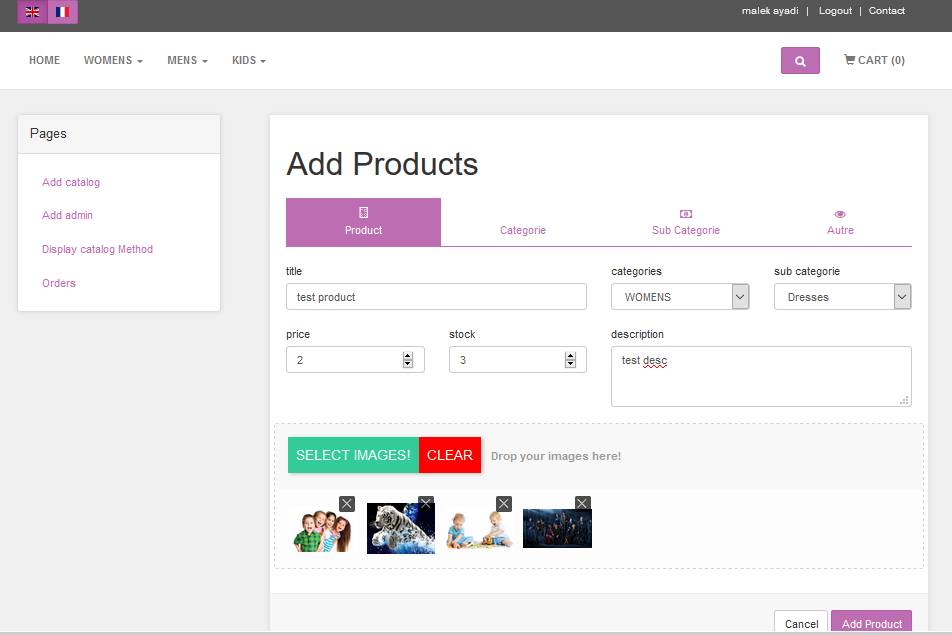Select the white tiger thumbnail
This screenshot has height=635, width=952.
401,528
